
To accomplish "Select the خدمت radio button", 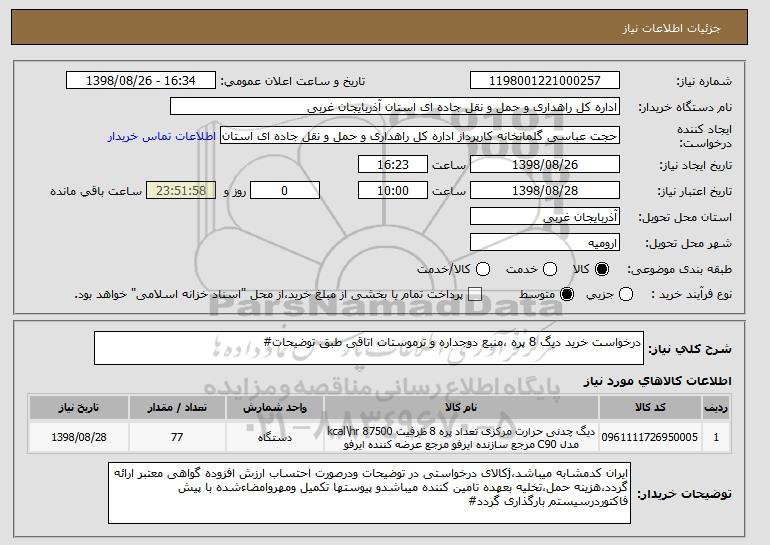I will pyautogui.click(x=550, y=269).
